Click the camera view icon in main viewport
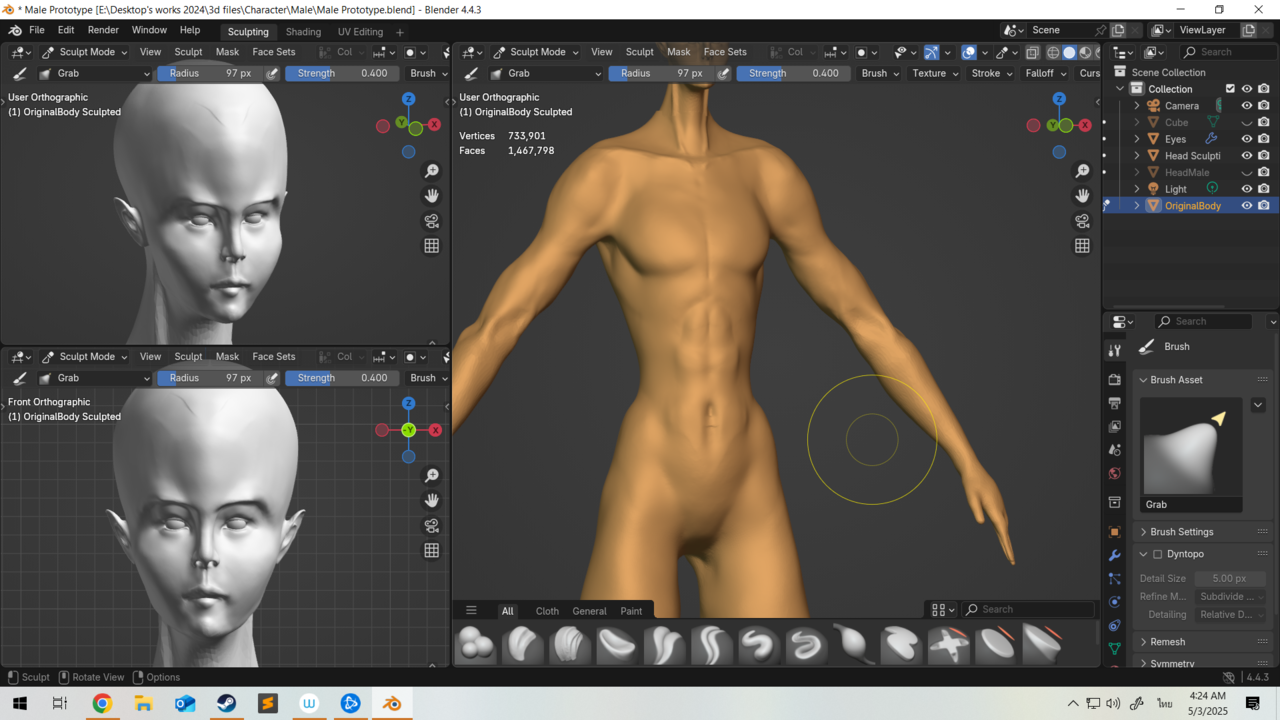Viewport: 1280px width, 720px height. tap(1082, 221)
